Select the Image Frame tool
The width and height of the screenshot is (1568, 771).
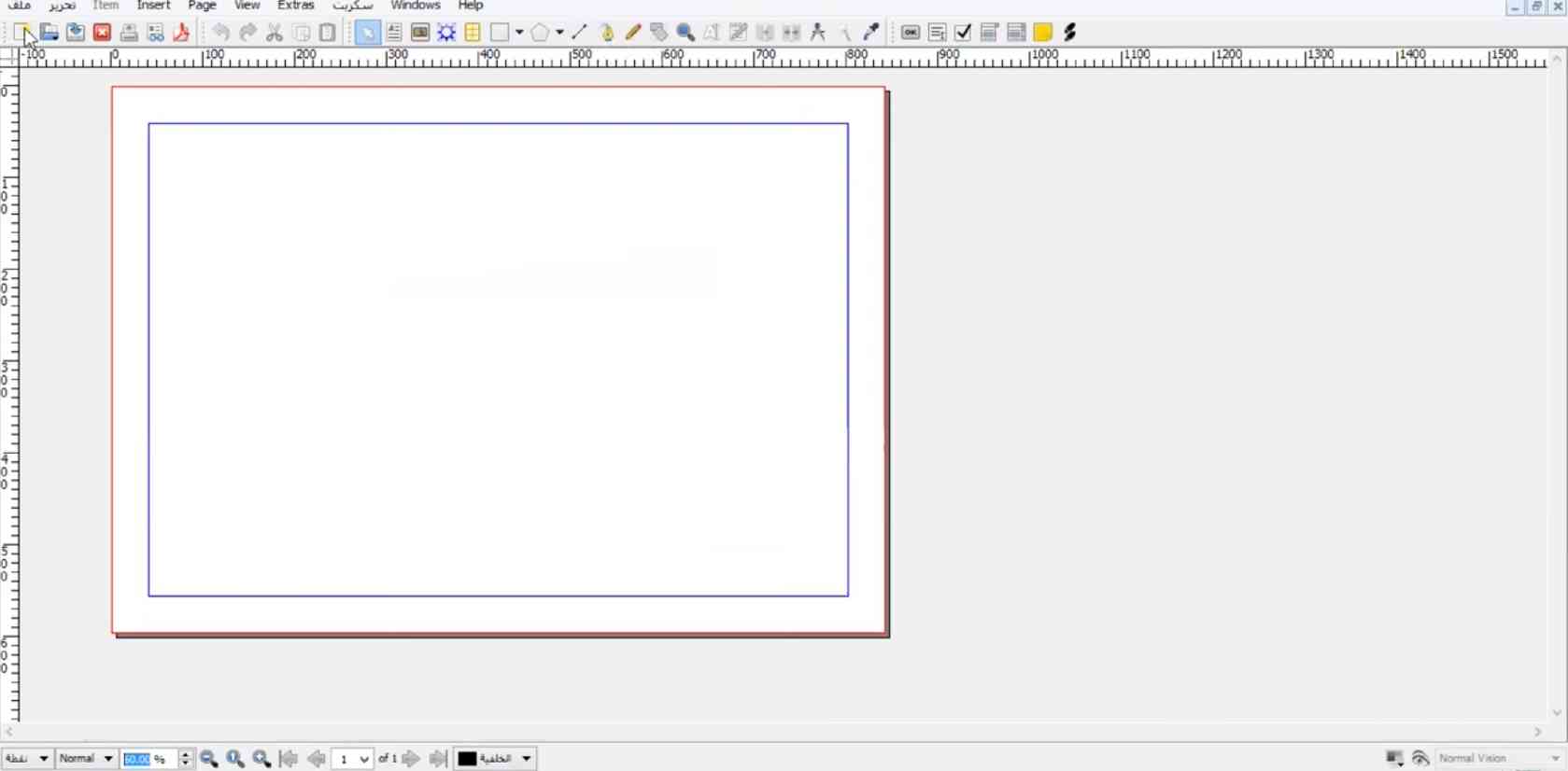pyautogui.click(x=420, y=33)
